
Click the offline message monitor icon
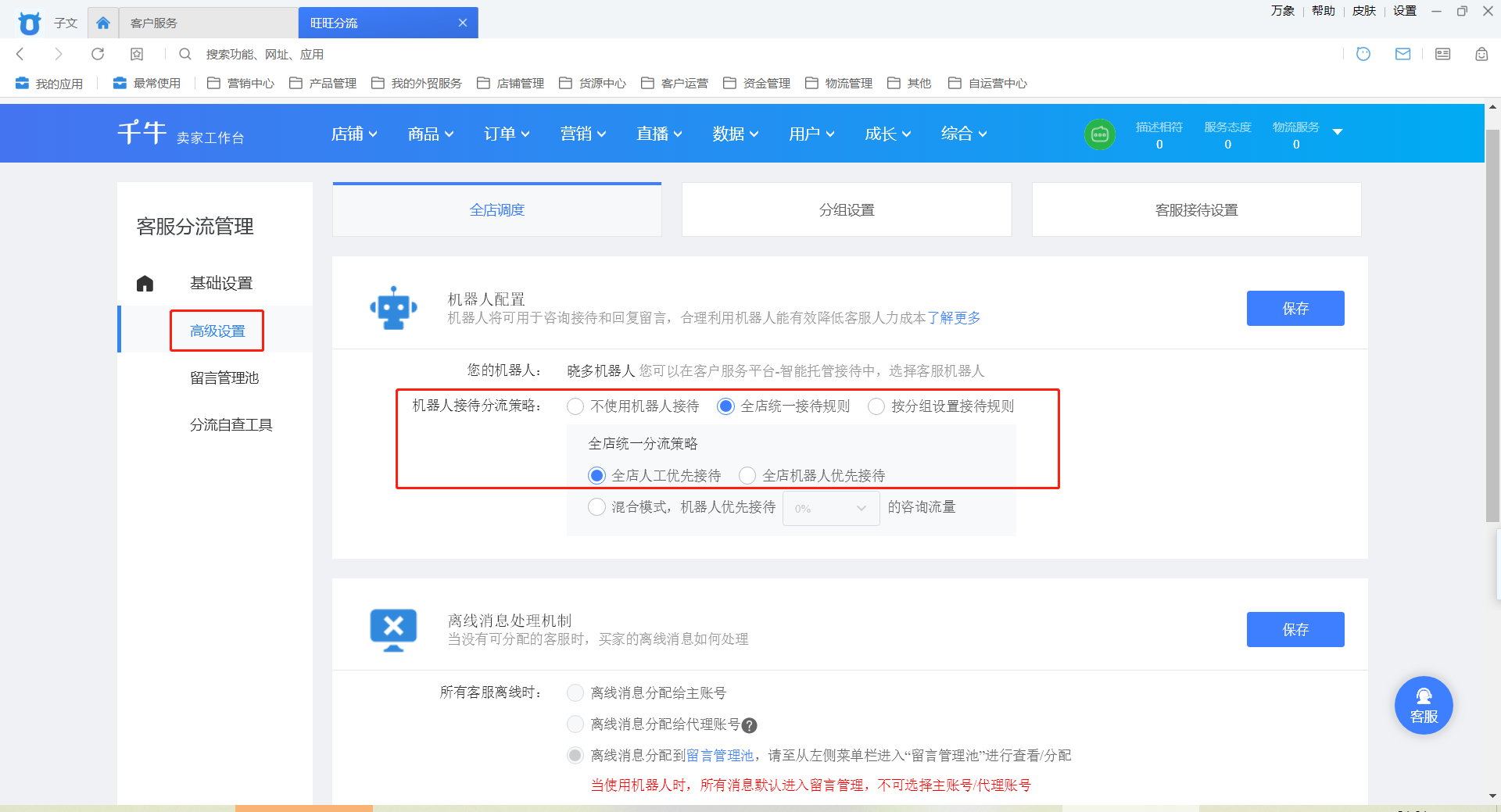393,630
